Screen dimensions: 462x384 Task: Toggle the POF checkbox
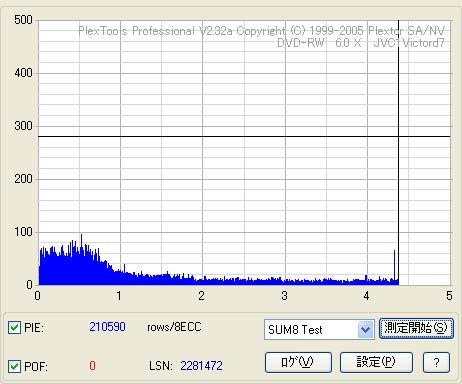(14, 366)
